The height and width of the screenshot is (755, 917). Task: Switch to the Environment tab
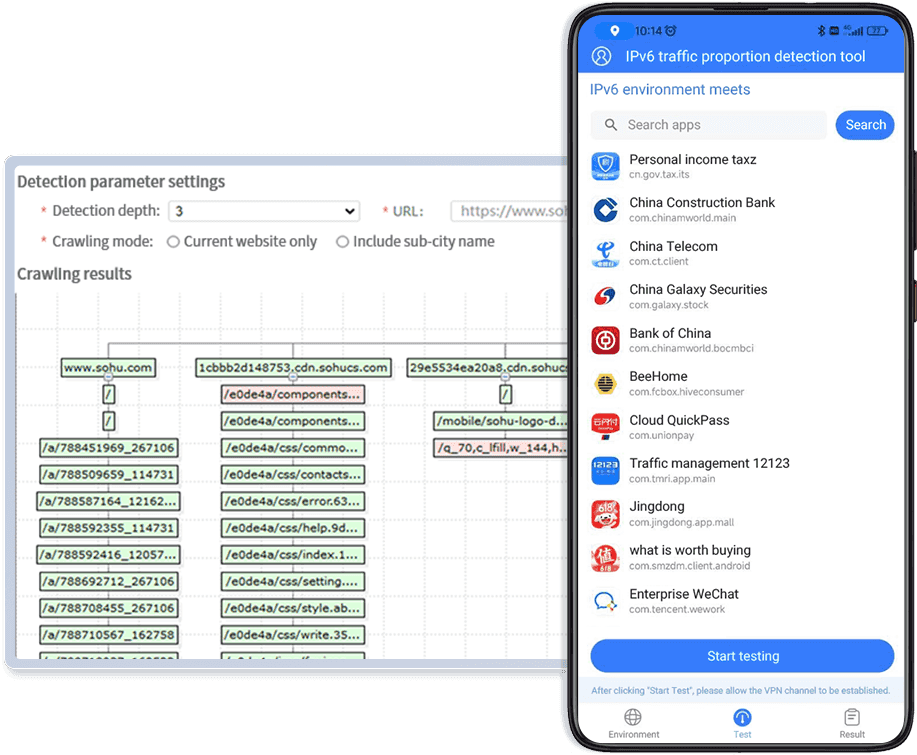click(x=634, y=724)
